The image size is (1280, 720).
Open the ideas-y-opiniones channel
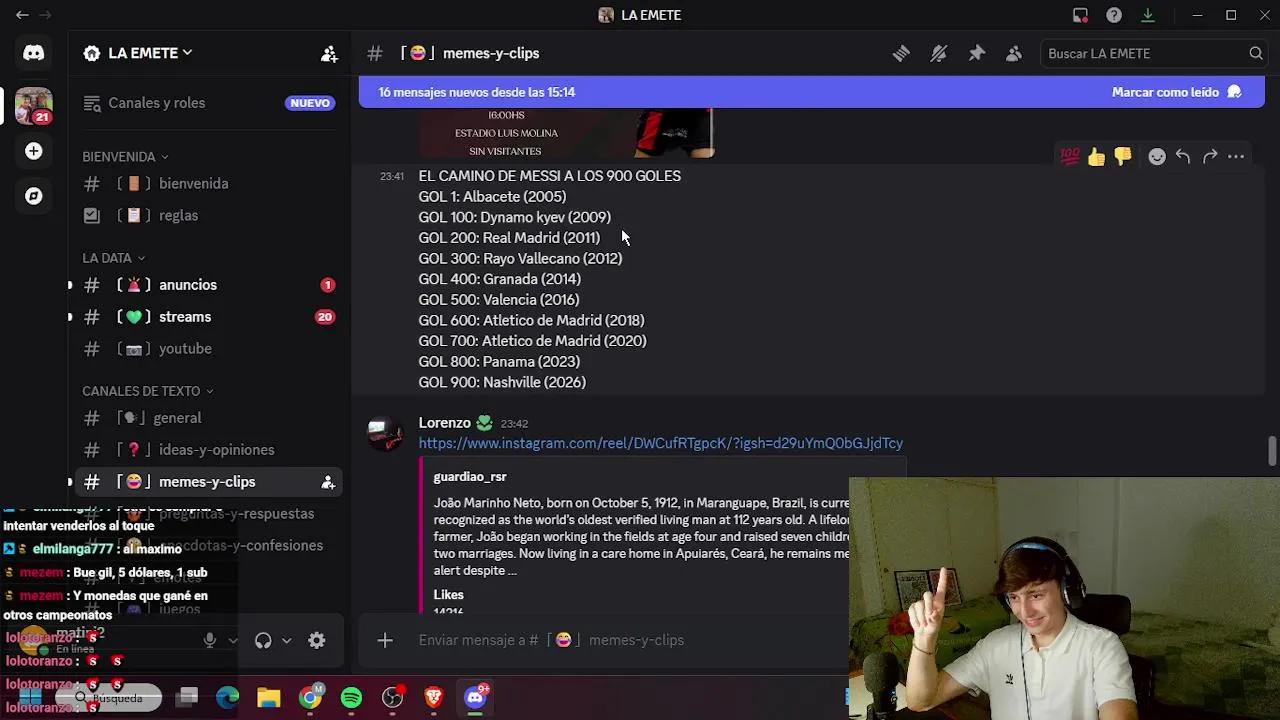click(208, 450)
